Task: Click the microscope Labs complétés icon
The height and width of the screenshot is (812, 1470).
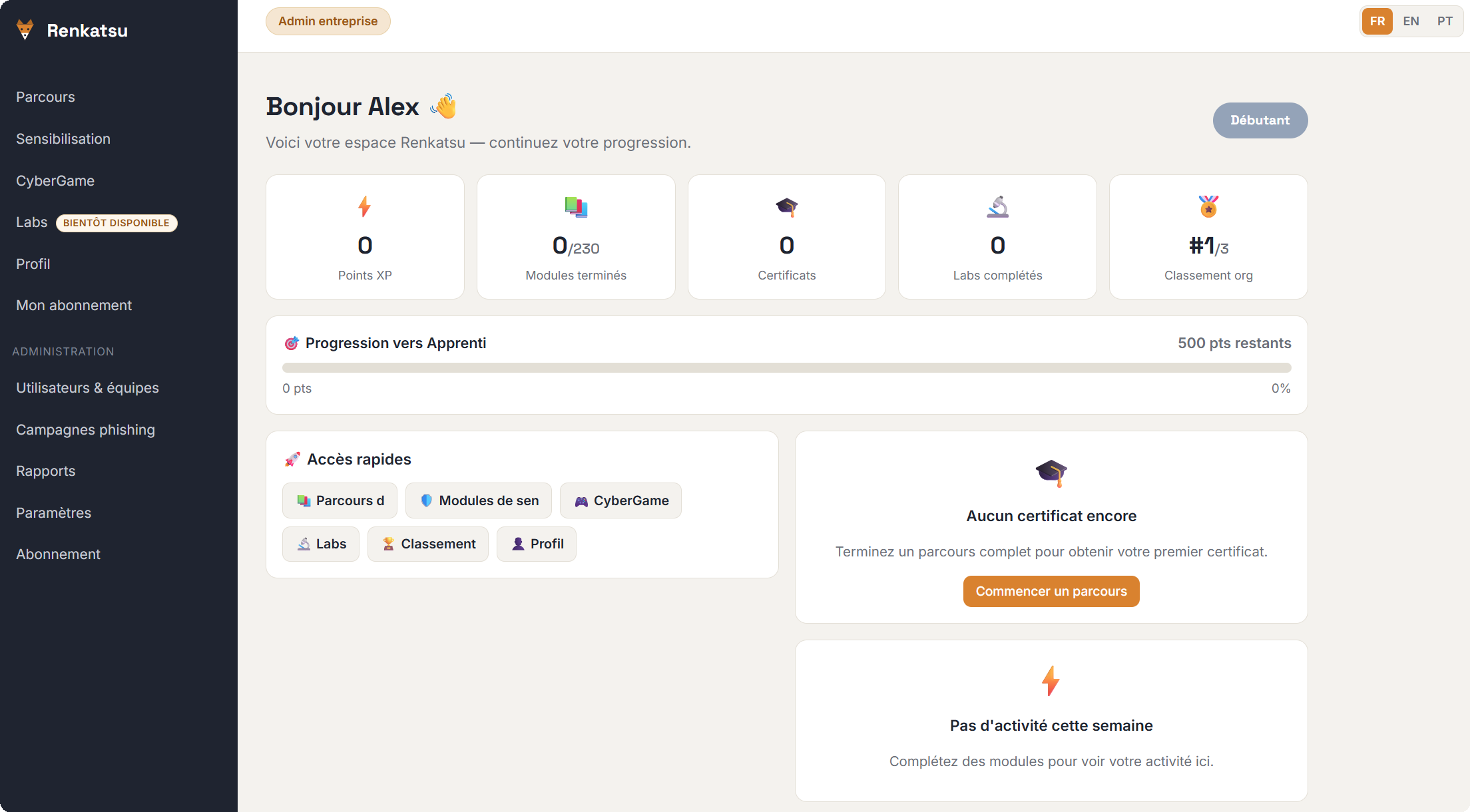Action: click(997, 207)
